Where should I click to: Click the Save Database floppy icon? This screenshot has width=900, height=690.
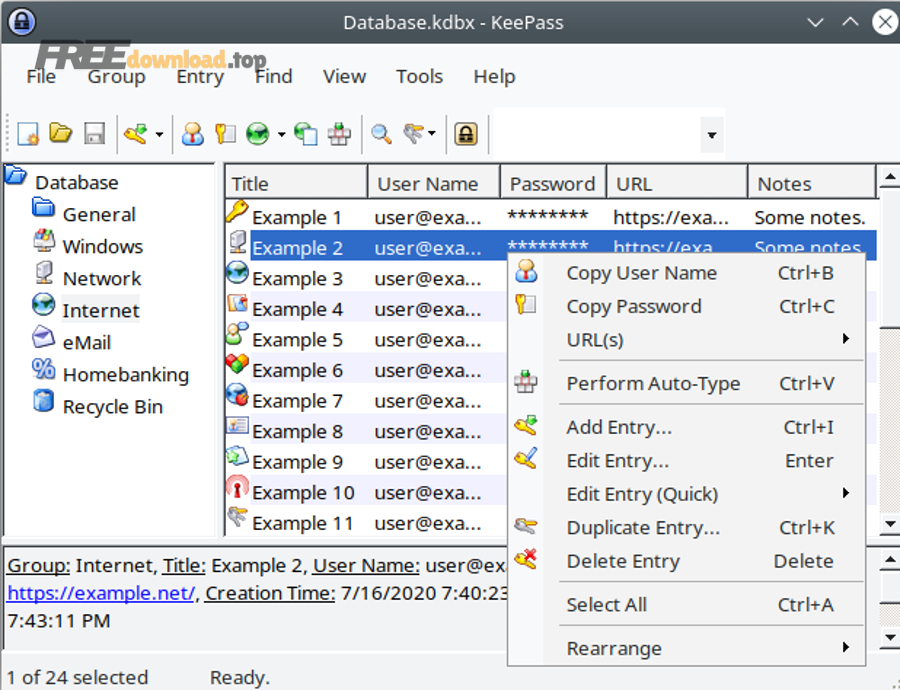coord(94,134)
